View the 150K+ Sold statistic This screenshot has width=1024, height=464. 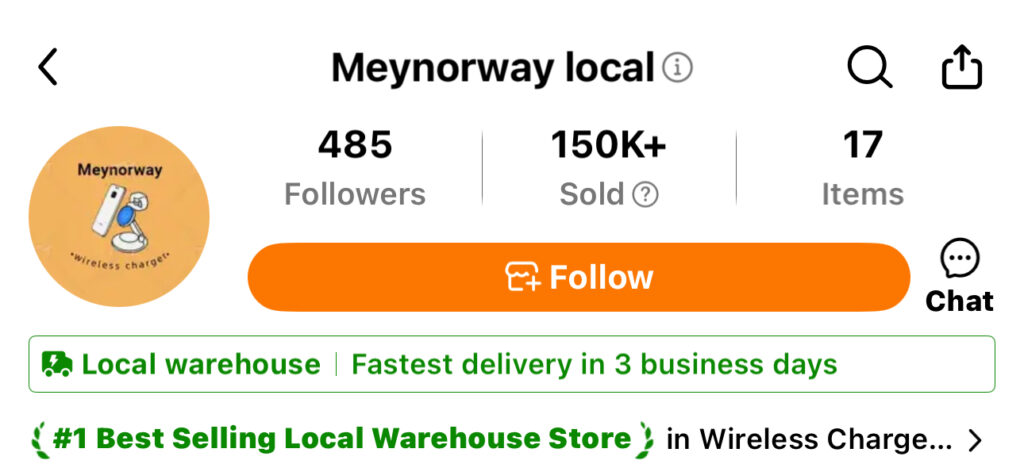609,168
